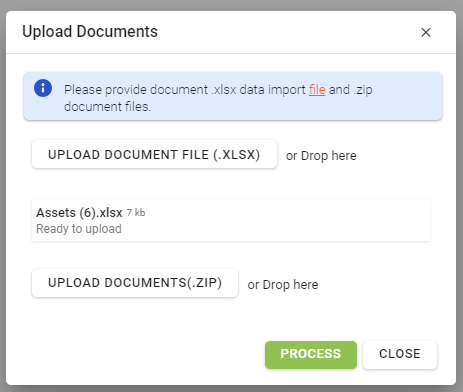Click the white CLOSE button
The width and height of the screenshot is (463, 392).
click(400, 355)
